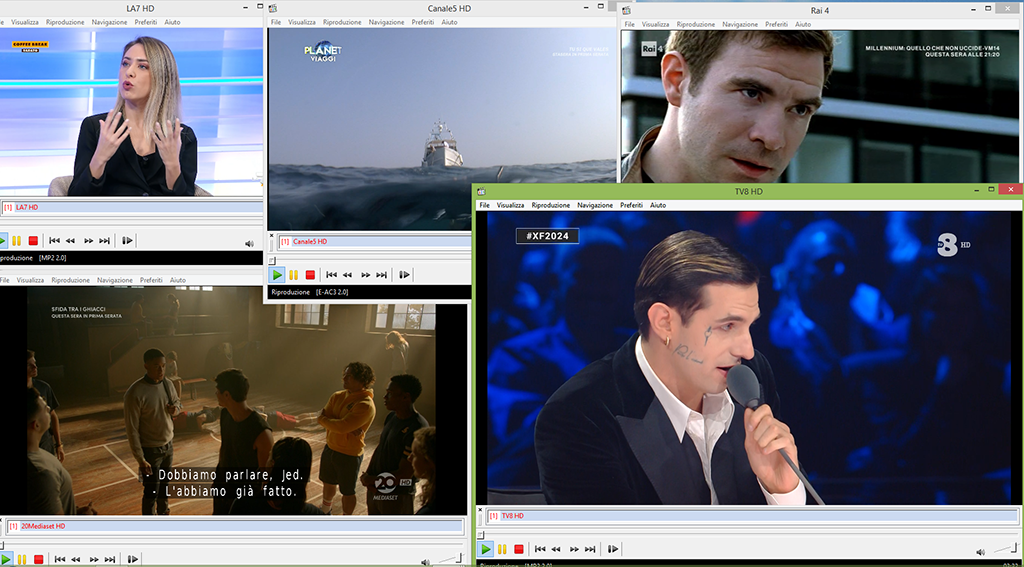Screen dimensions: 1024x567
Task: Pause playback in the 20Mediaset HD window
Action: point(22,559)
